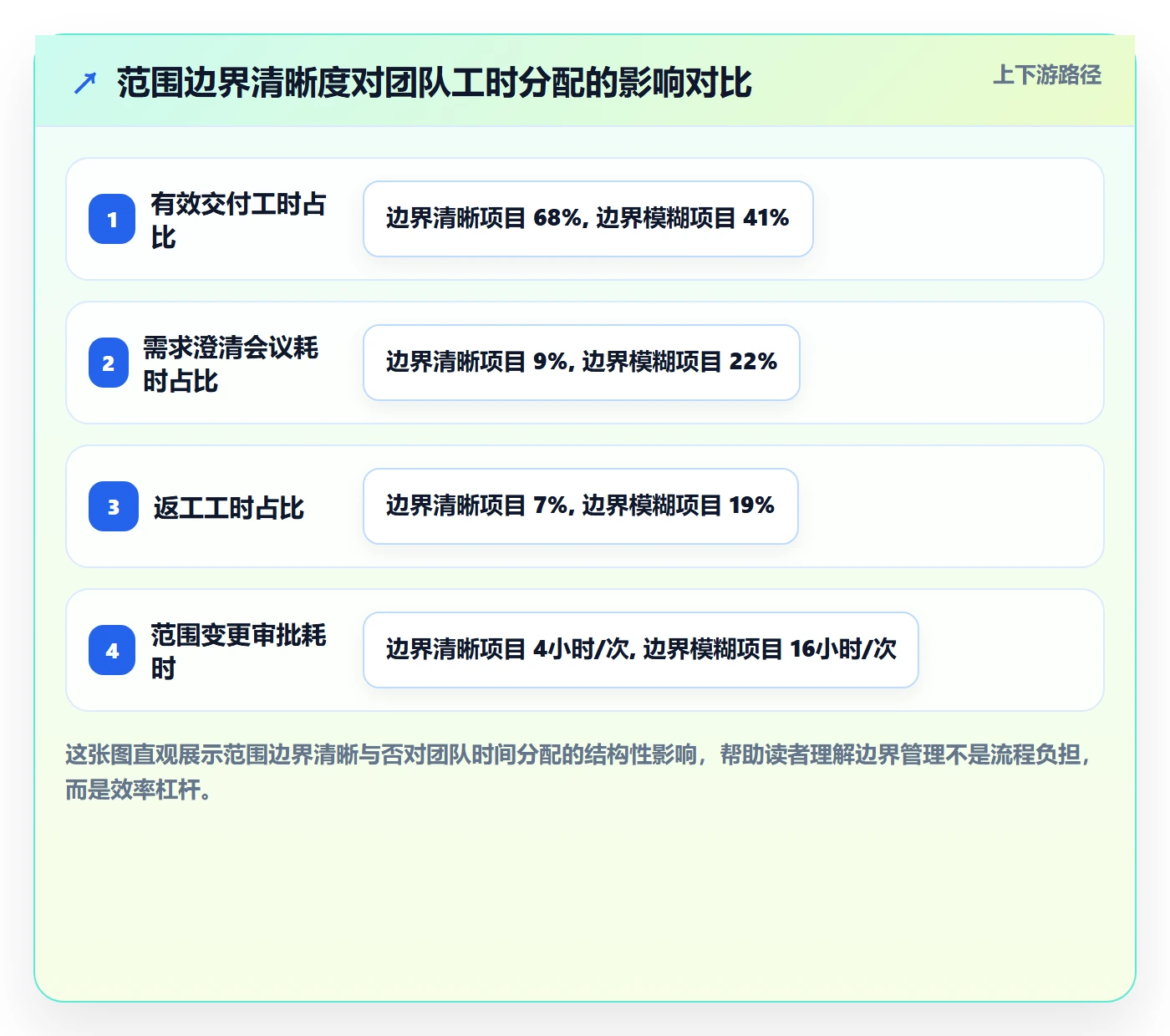Select the 范围变更审批耗时 row label
The image size is (1170, 1036).
pyautogui.click(x=239, y=651)
